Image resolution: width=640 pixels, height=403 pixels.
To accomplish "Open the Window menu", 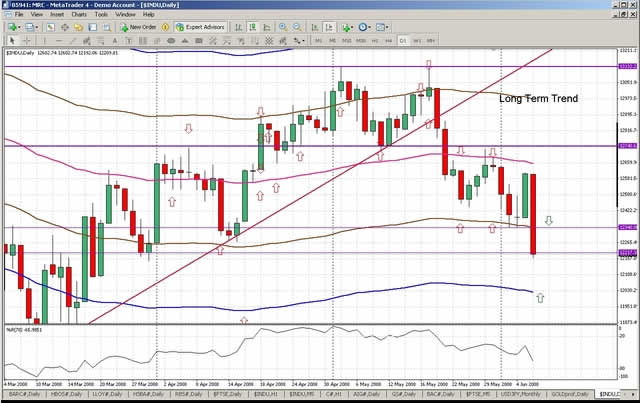I will tap(125, 14).
